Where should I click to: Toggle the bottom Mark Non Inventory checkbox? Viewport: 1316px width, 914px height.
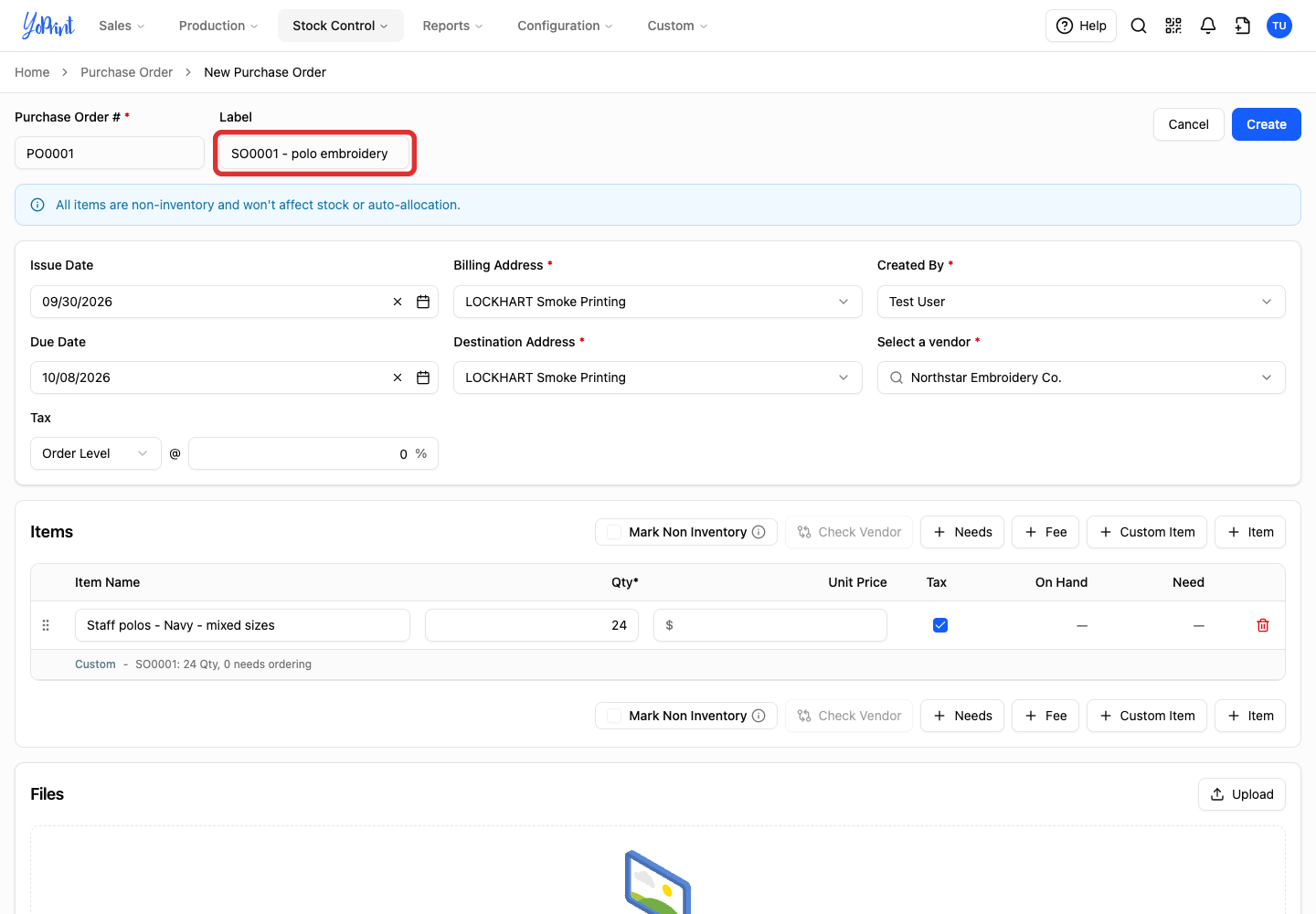pos(614,716)
